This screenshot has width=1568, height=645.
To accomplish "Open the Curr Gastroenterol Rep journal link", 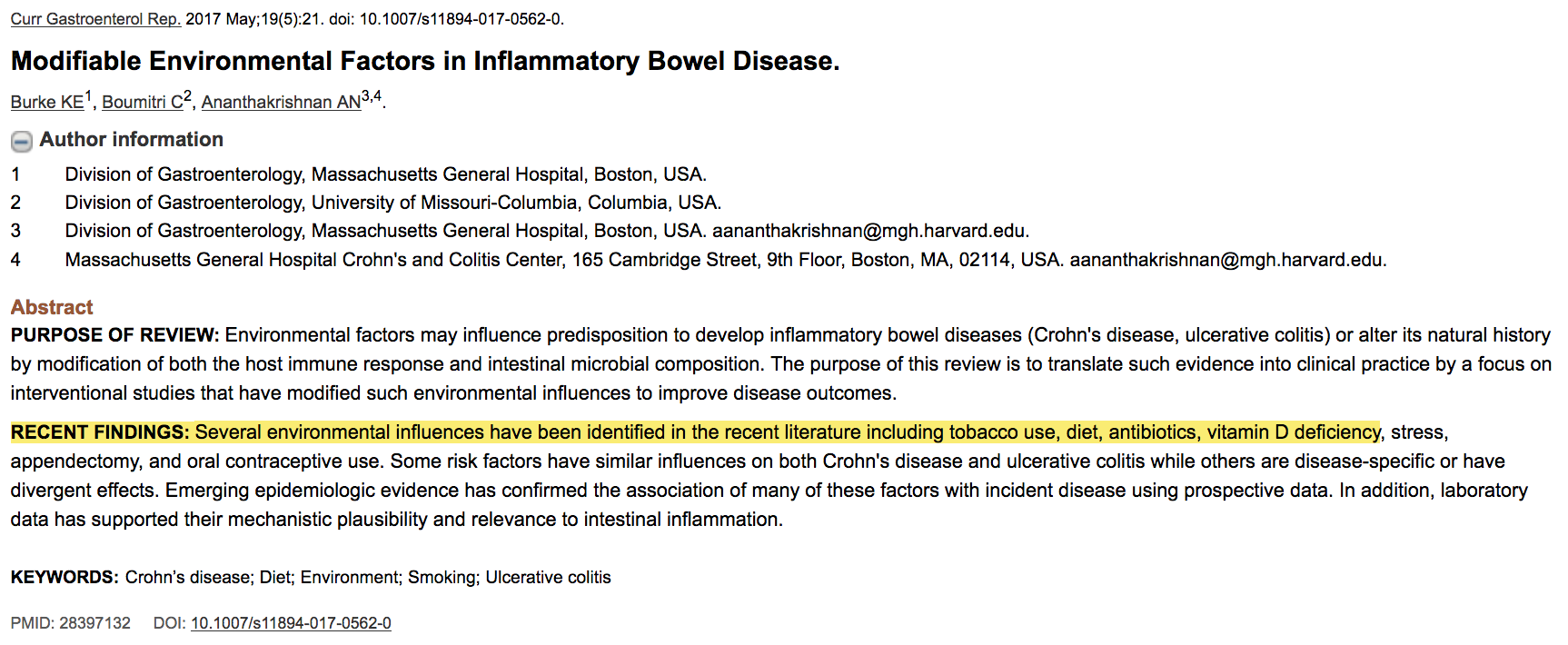I will tap(95, 19).
